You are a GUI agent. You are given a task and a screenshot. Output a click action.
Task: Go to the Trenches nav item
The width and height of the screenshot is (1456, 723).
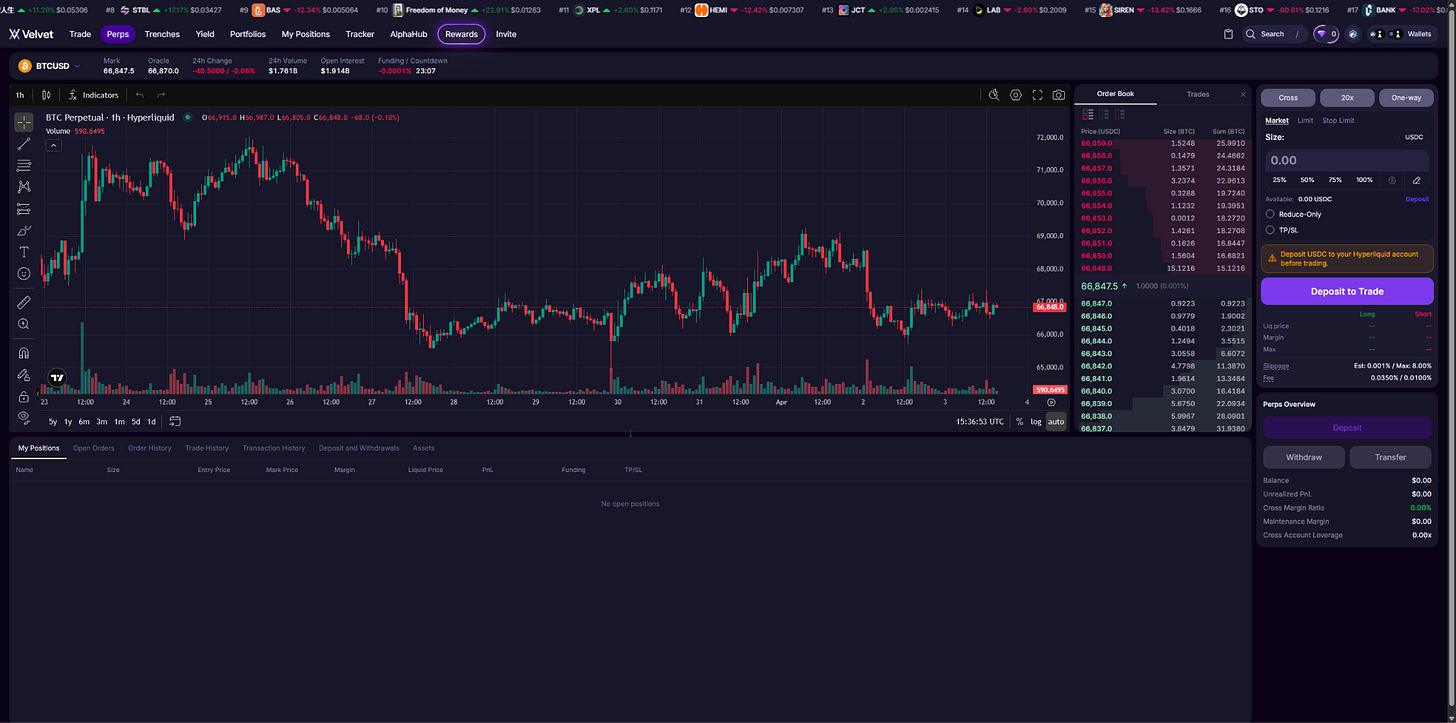click(x=162, y=34)
